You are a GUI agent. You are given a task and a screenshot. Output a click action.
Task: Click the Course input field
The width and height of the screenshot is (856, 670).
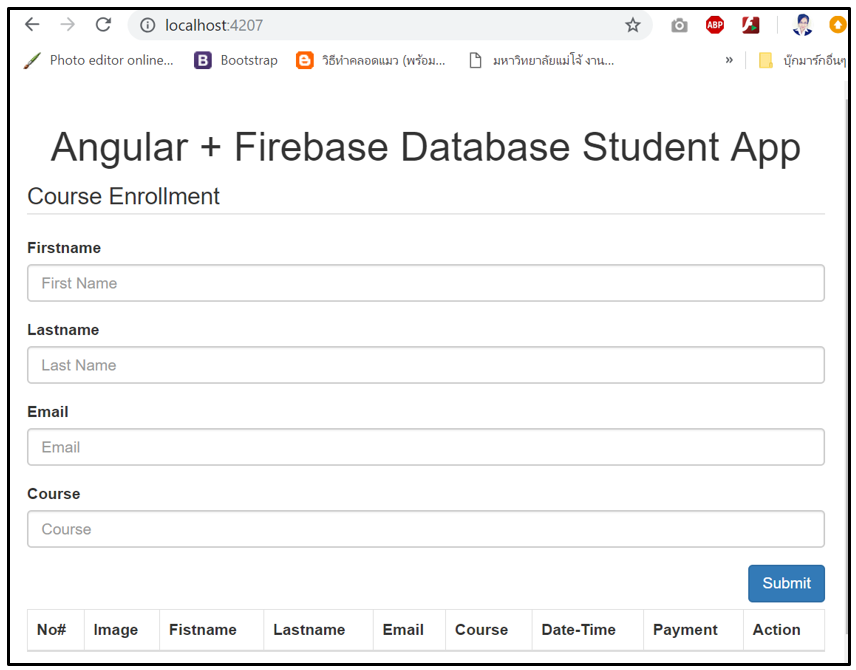click(x=425, y=529)
